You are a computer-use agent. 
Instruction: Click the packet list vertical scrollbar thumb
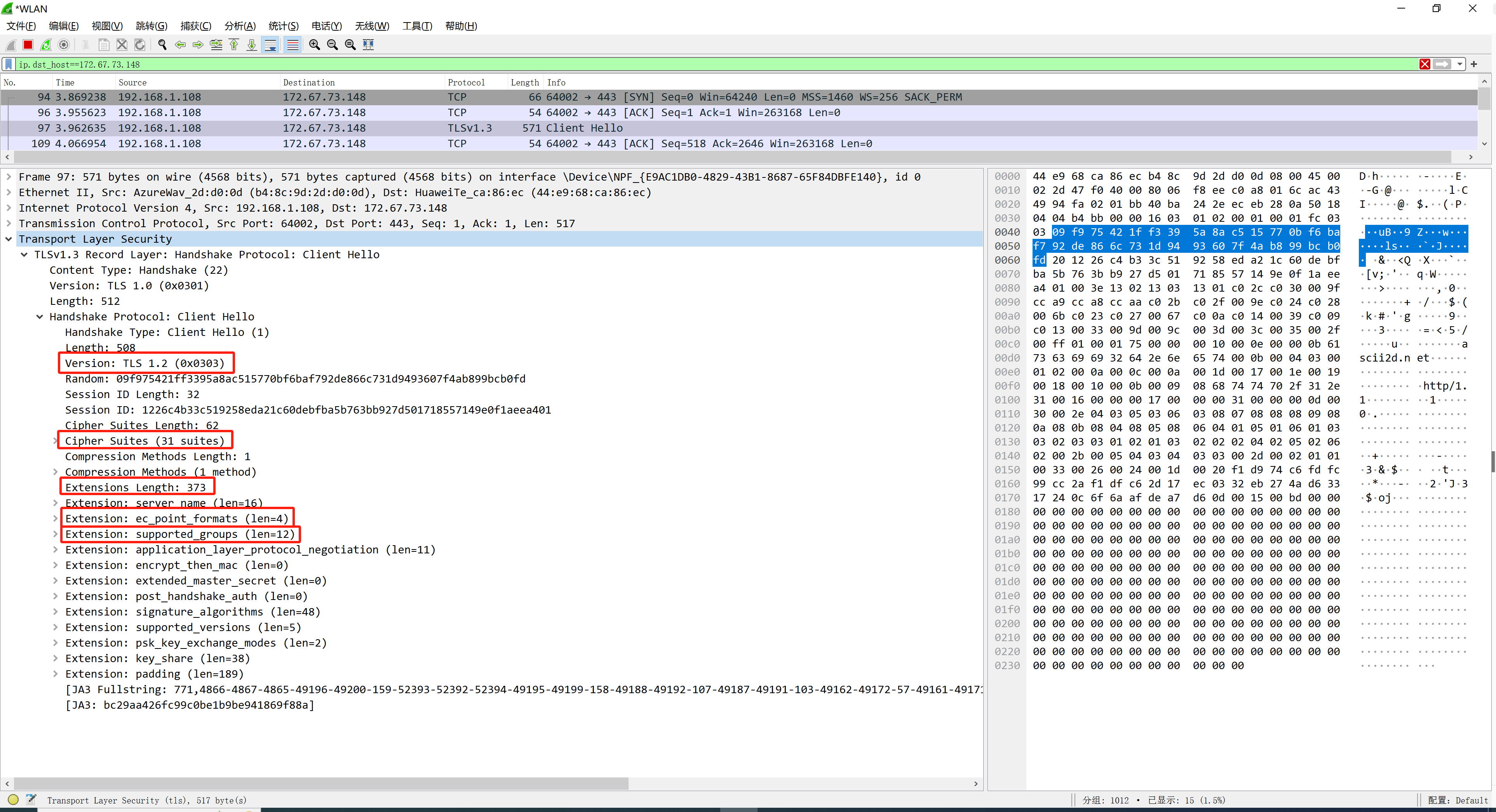tap(1484, 99)
